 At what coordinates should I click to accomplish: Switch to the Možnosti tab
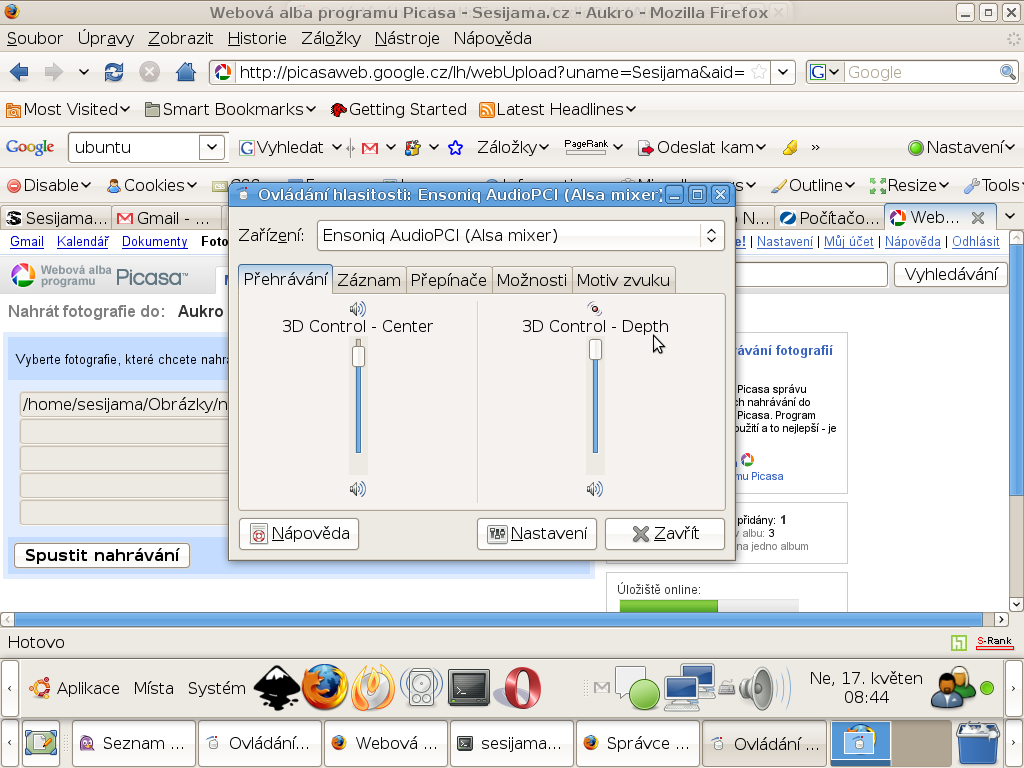tap(532, 280)
